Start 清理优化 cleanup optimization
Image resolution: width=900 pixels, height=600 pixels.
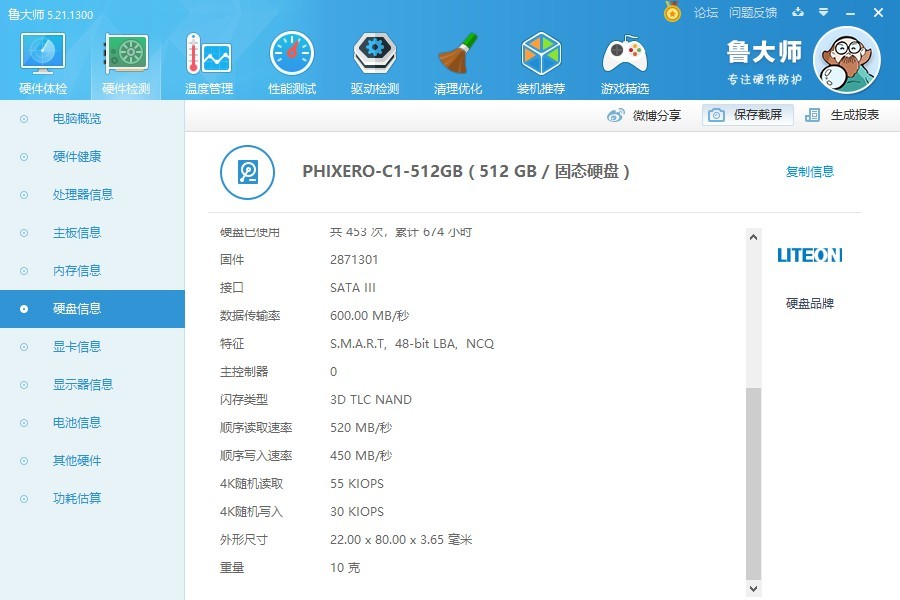(x=457, y=60)
